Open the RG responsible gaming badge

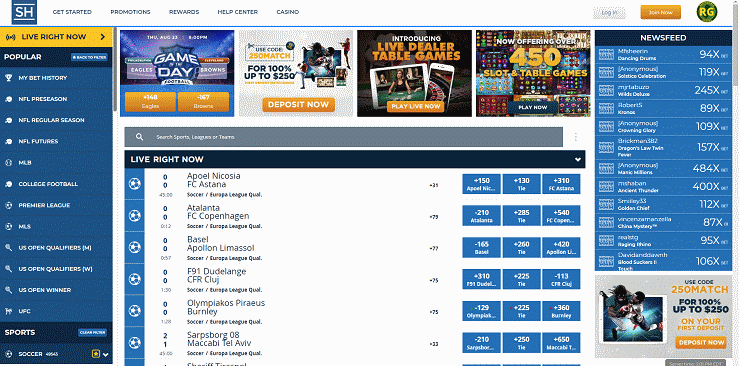click(x=706, y=11)
